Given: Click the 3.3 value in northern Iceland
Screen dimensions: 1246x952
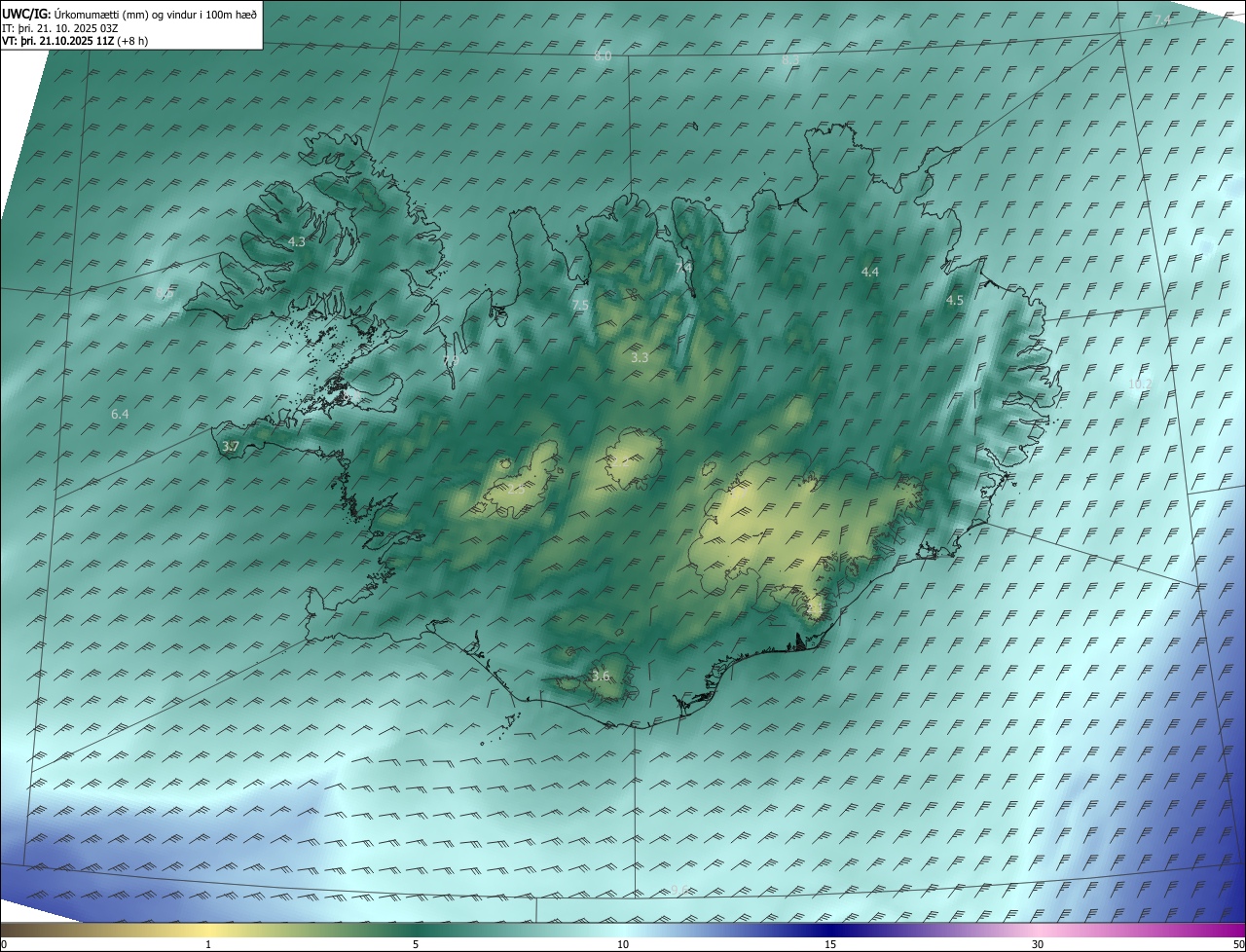Looking at the screenshot, I should [640, 358].
